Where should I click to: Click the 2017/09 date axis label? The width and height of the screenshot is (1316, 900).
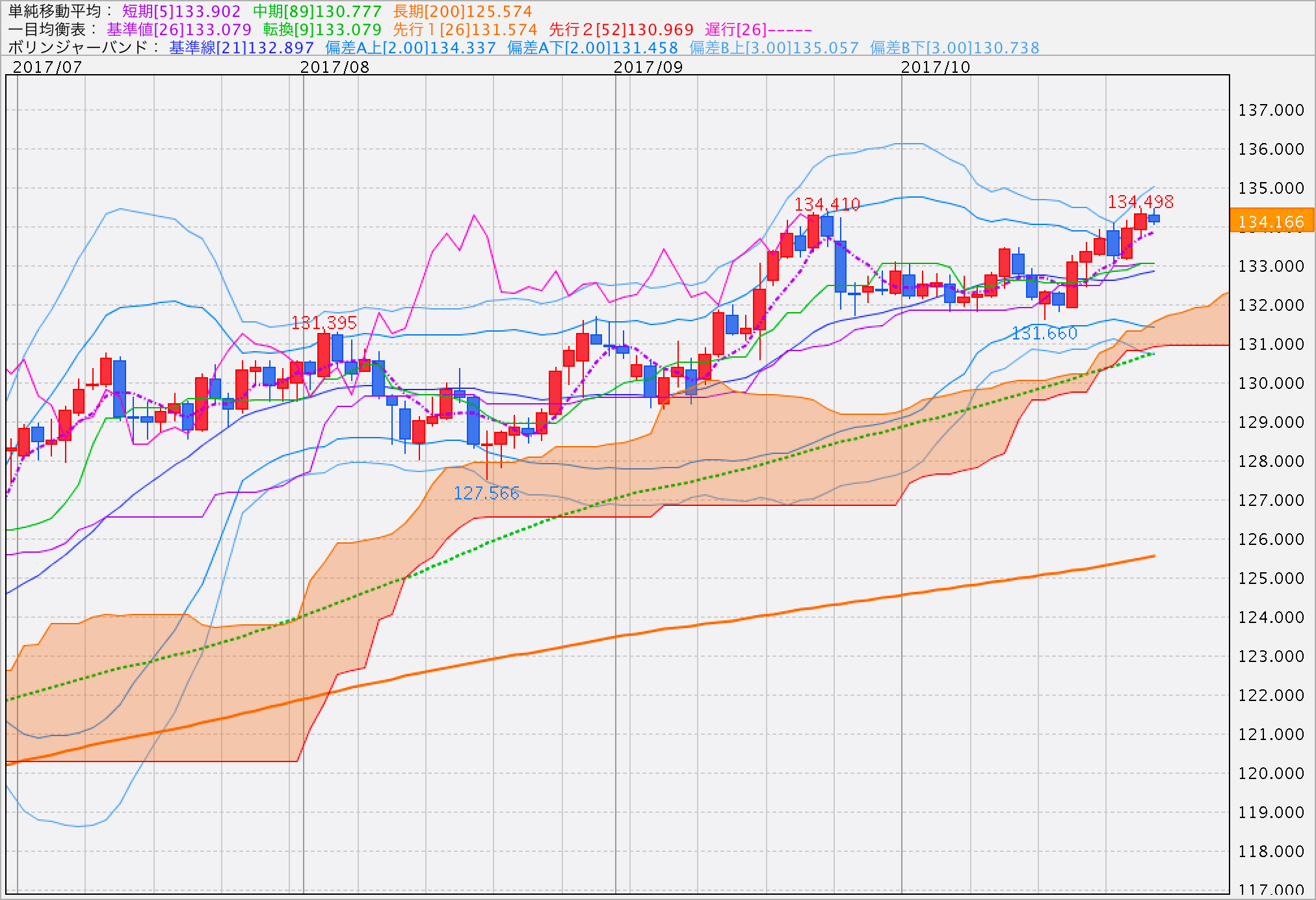[x=648, y=67]
